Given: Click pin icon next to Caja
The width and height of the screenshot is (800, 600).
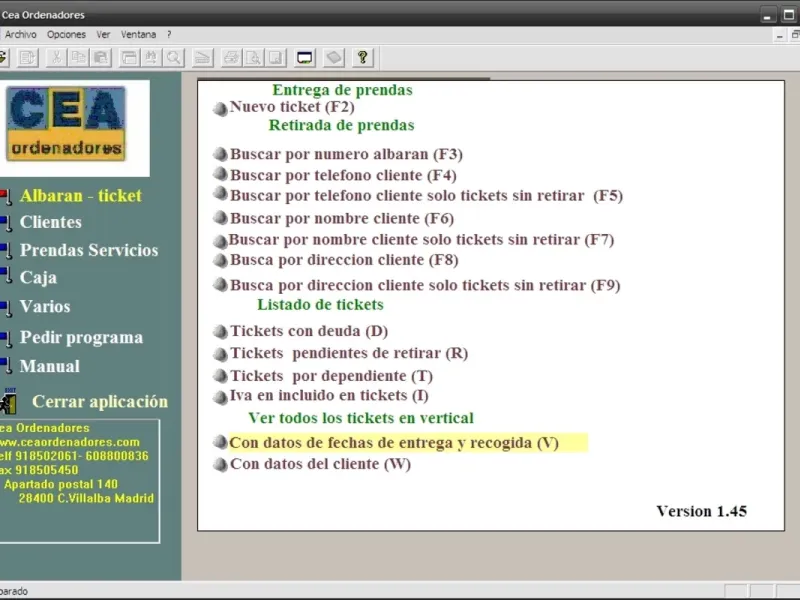Looking at the screenshot, I should coord(6,276).
